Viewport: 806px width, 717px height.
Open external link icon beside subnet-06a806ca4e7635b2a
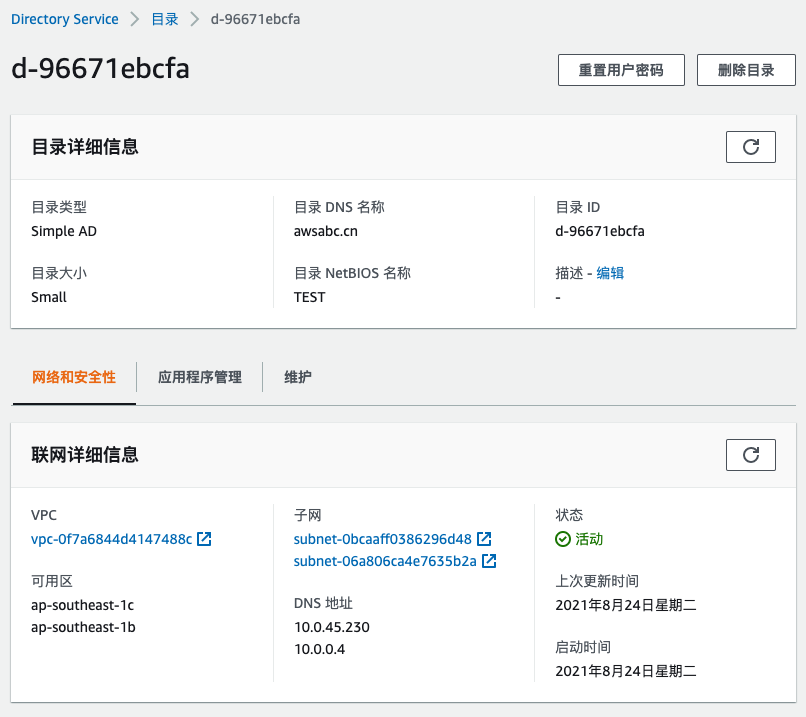(489, 561)
